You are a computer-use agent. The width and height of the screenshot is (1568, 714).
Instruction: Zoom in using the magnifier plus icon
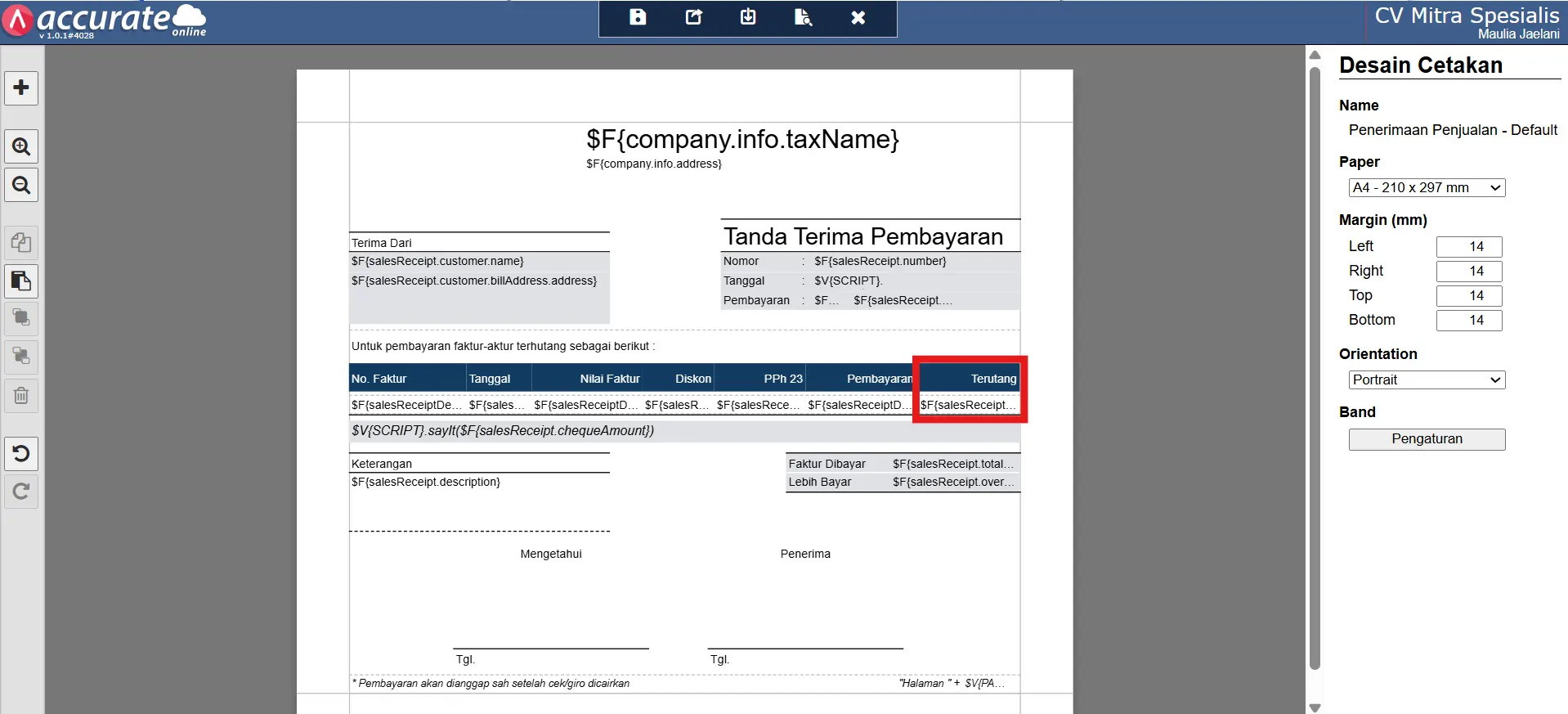[x=21, y=146]
